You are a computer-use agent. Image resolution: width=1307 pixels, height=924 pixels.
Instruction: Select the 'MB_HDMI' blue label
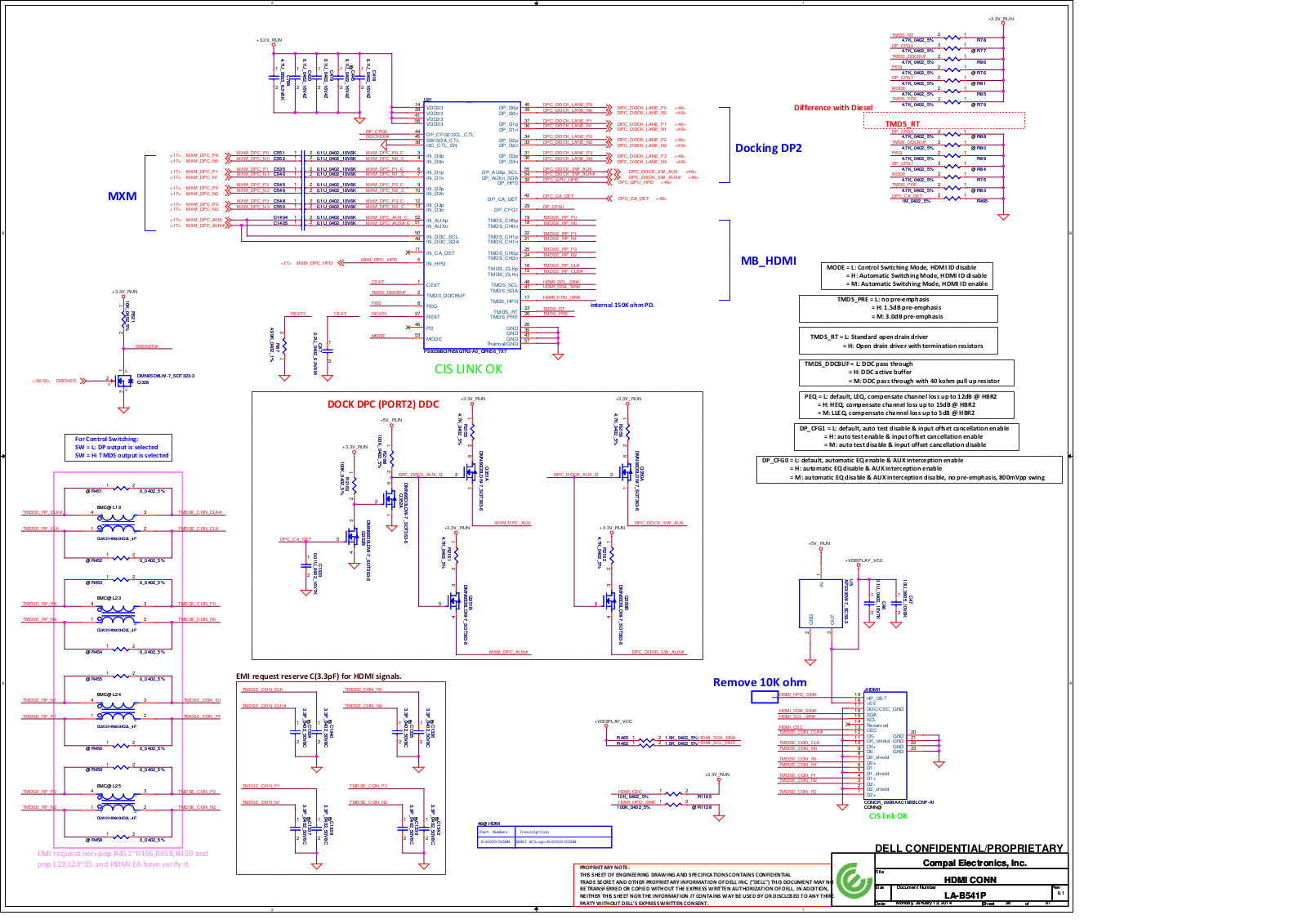(x=768, y=261)
